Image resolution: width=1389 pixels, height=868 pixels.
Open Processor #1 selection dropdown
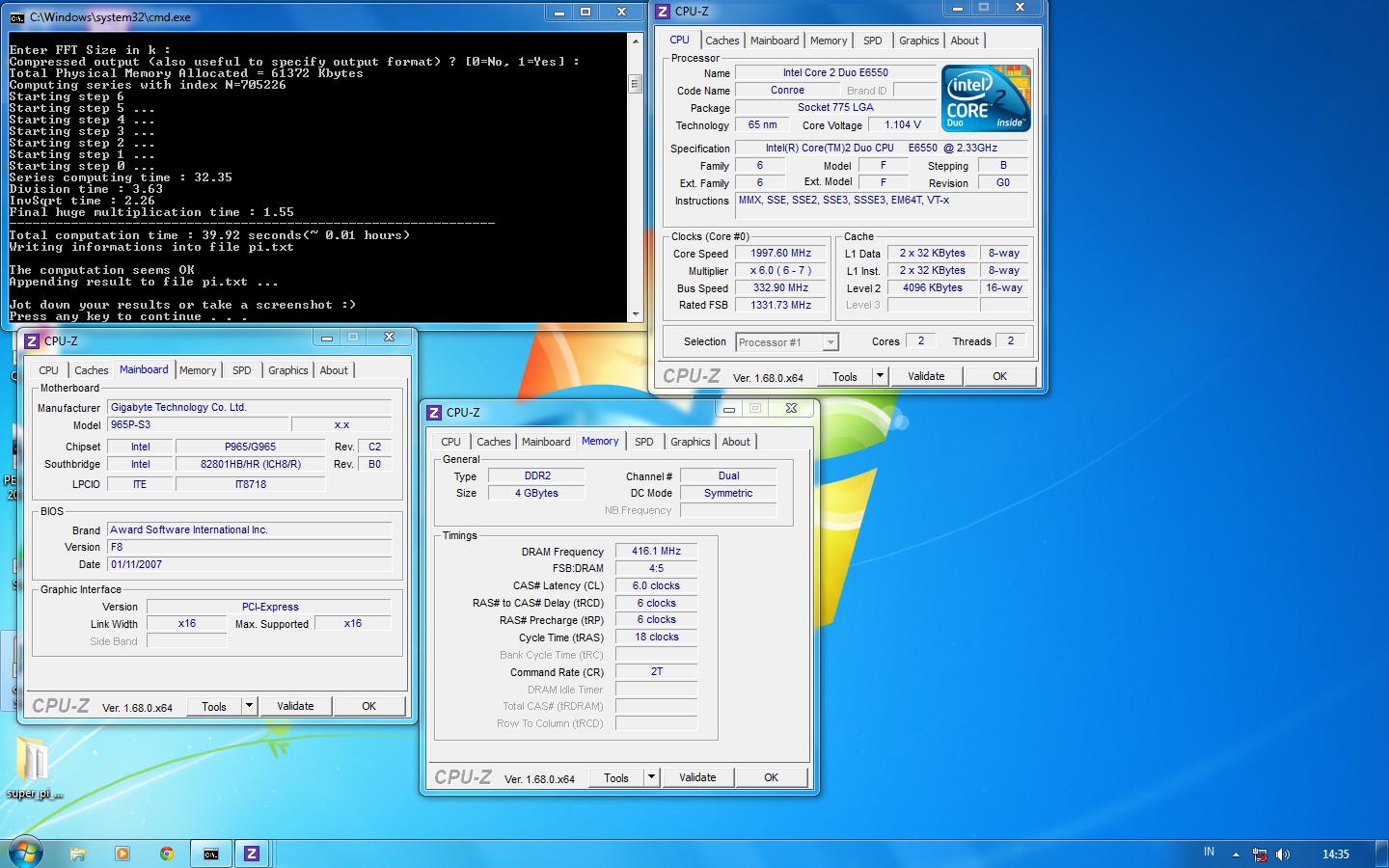(x=831, y=342)
